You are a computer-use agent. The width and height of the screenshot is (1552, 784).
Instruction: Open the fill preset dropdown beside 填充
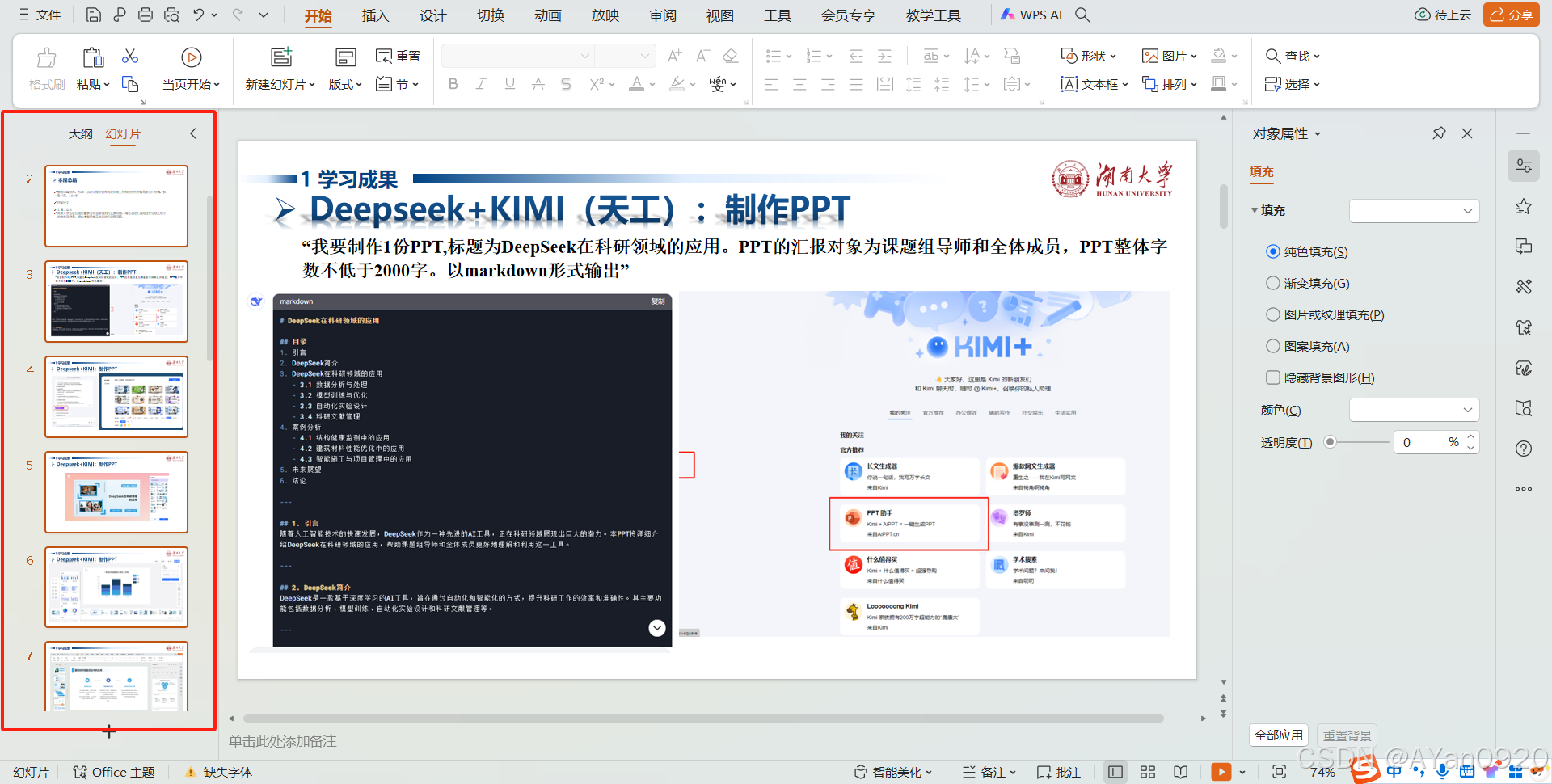click(1415, 211)
